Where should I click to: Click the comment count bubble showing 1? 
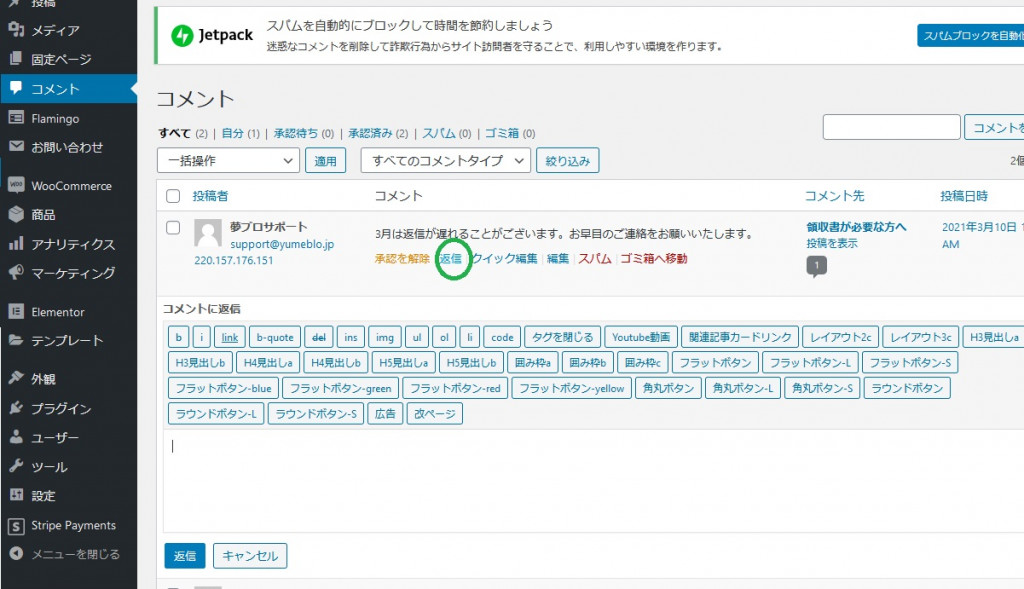[x=816, y=266]
